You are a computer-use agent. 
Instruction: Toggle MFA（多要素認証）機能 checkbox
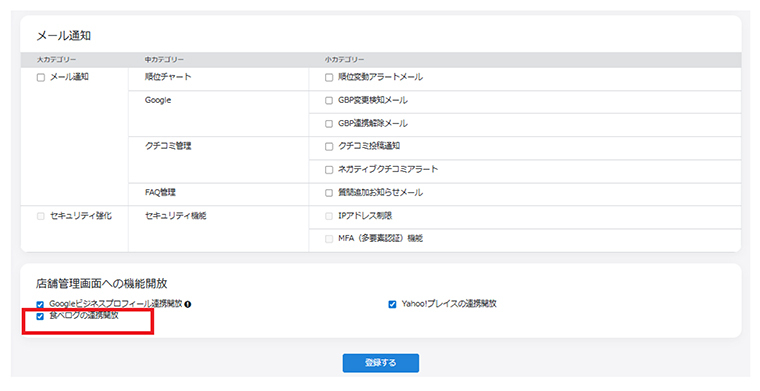click(329, 239)
